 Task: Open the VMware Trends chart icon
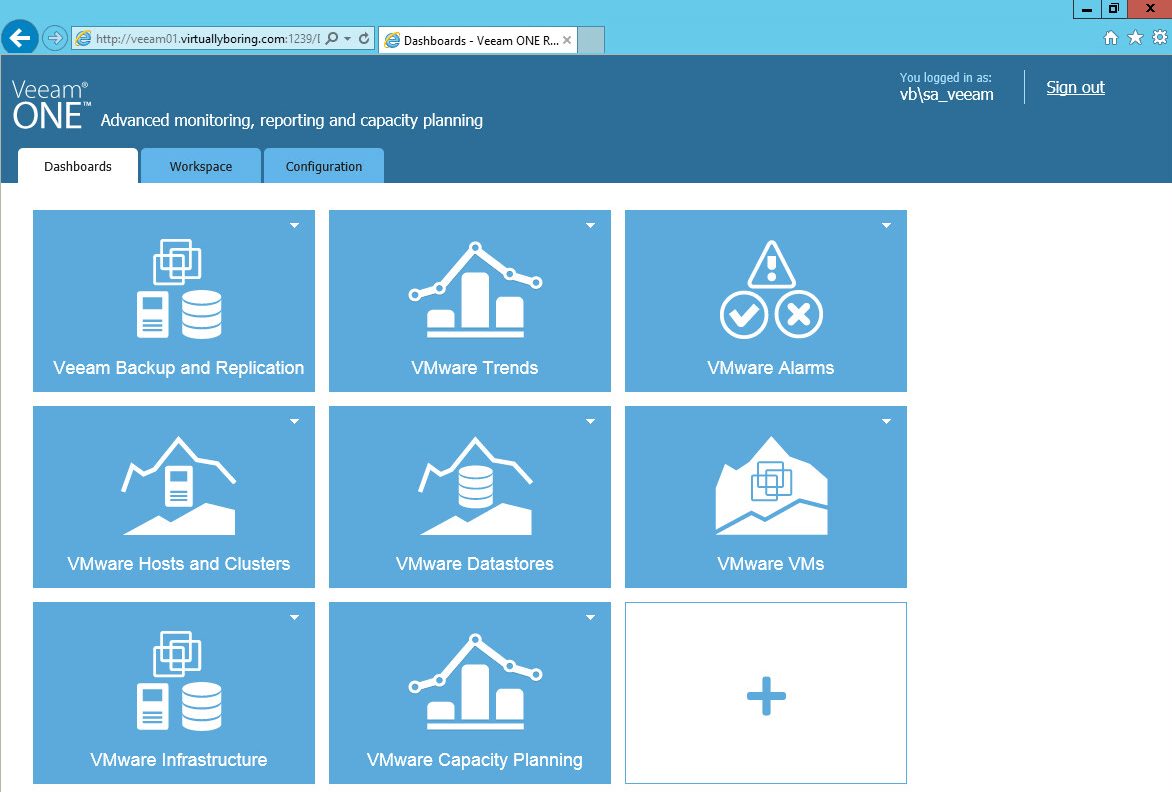(474, 289)
